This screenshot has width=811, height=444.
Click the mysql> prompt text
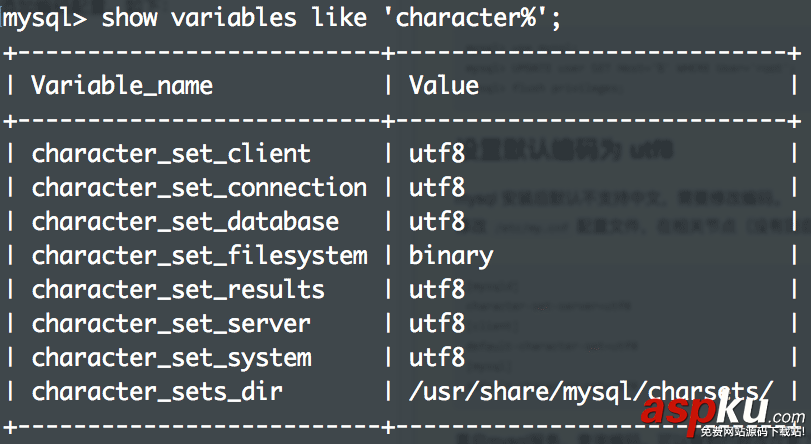point(45,18)
